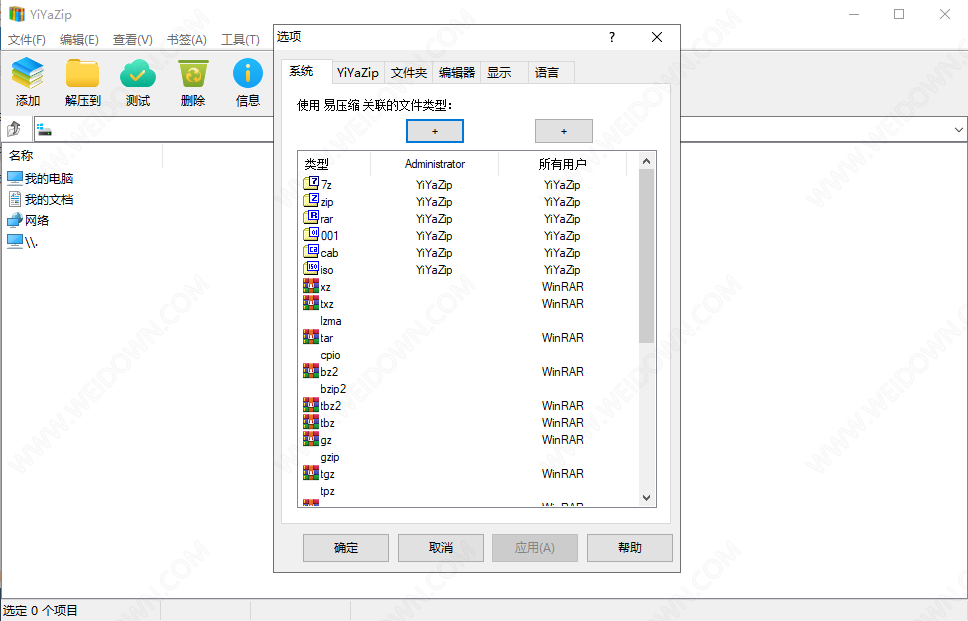Image resolution: width=968 pixels, height=621 pixels.
Task: Click the + button above Administrator column
Action: tap(435, 131)
